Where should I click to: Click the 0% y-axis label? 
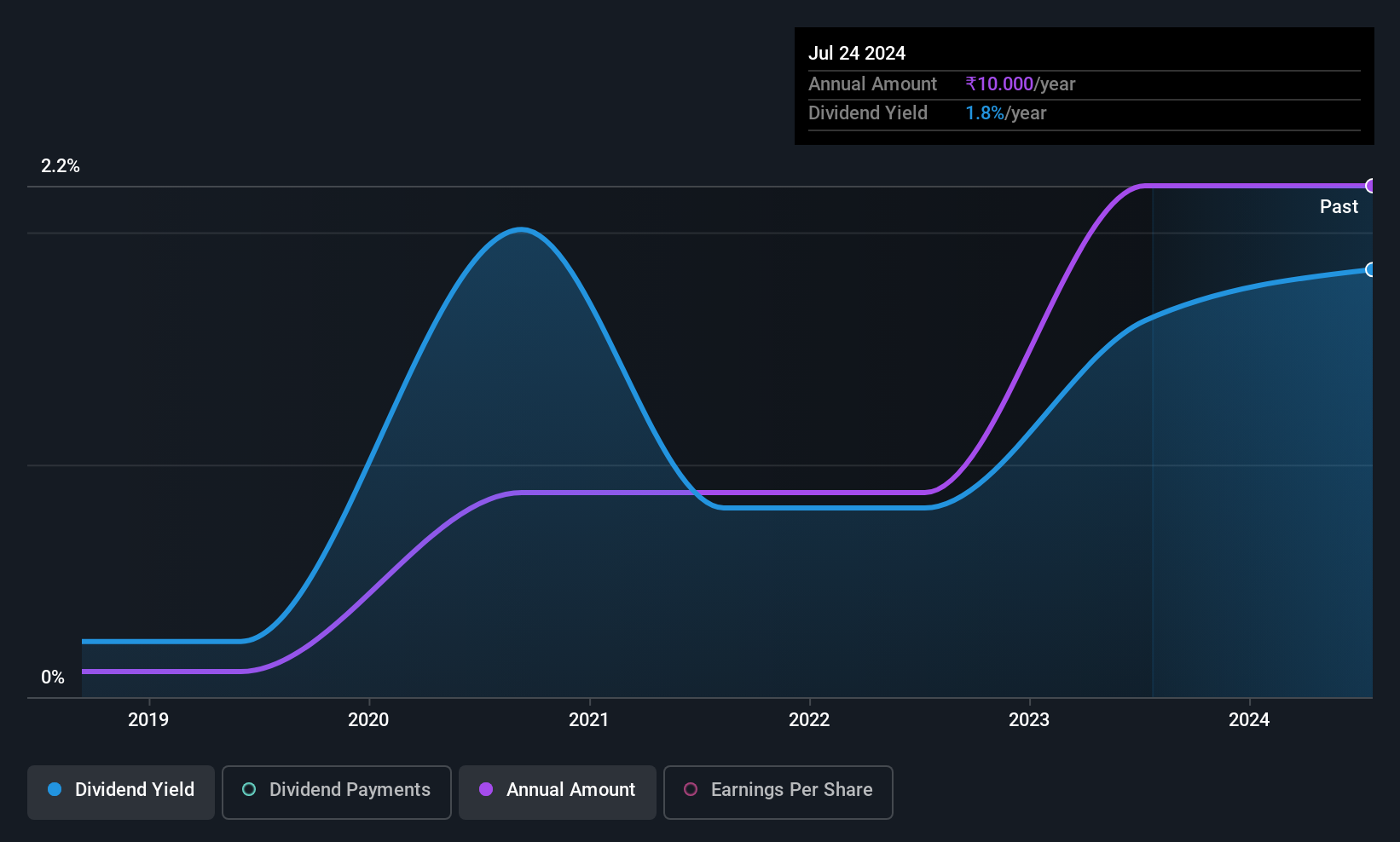pyautogui.click(x=53, y=678)
